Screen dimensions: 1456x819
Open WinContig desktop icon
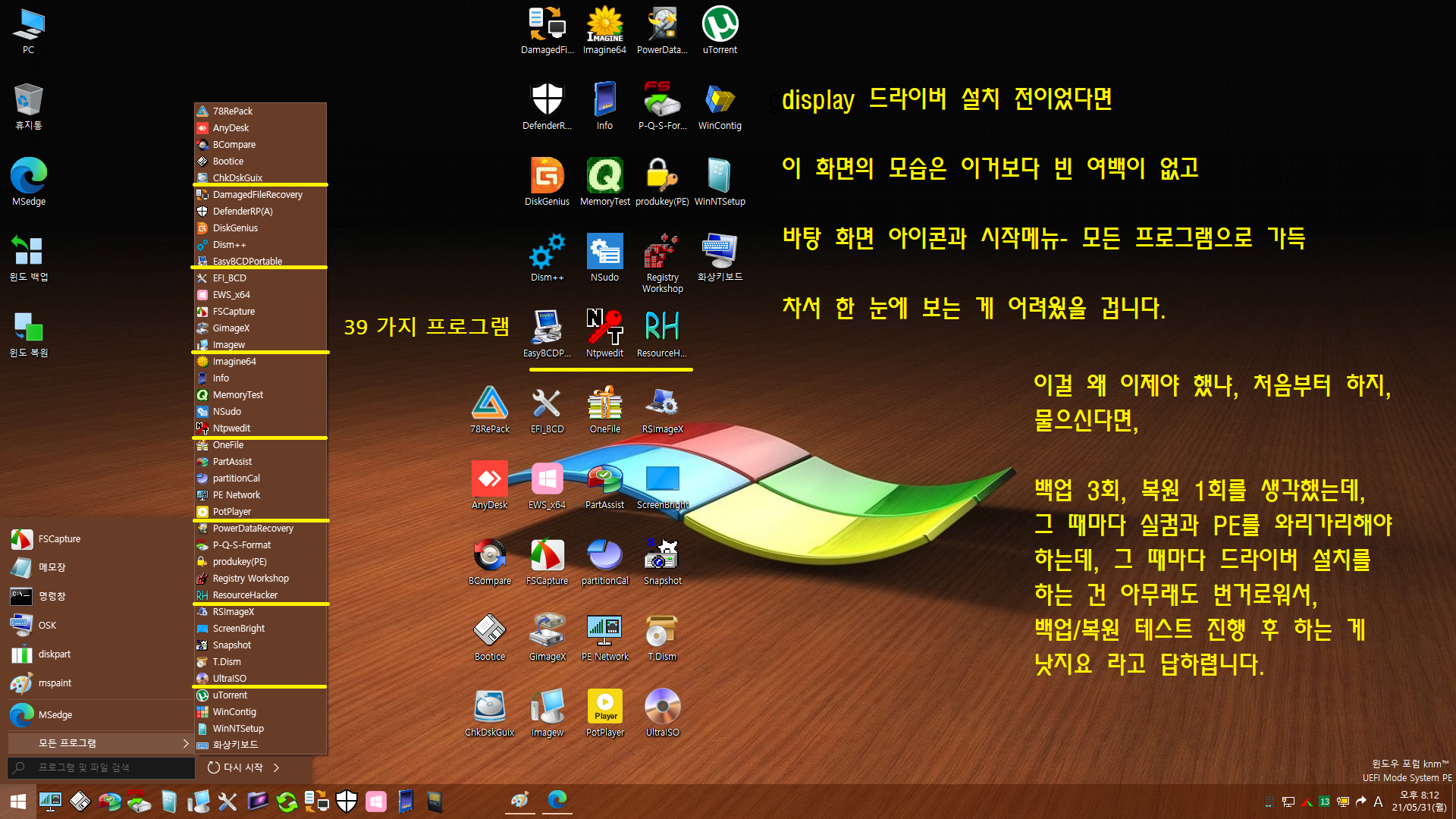[x=720, y=106]
